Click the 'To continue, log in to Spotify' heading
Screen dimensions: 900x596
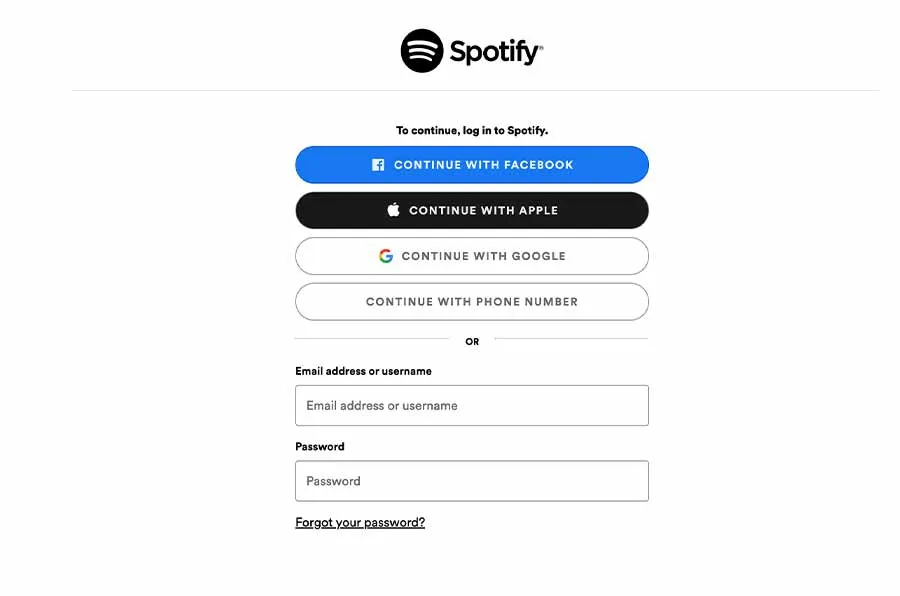tap(472, 130)
